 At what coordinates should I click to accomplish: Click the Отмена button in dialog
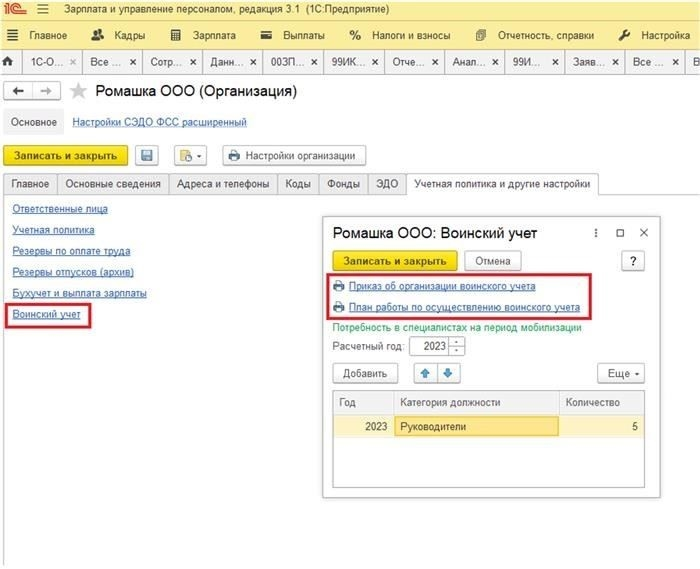pos(492,261)
